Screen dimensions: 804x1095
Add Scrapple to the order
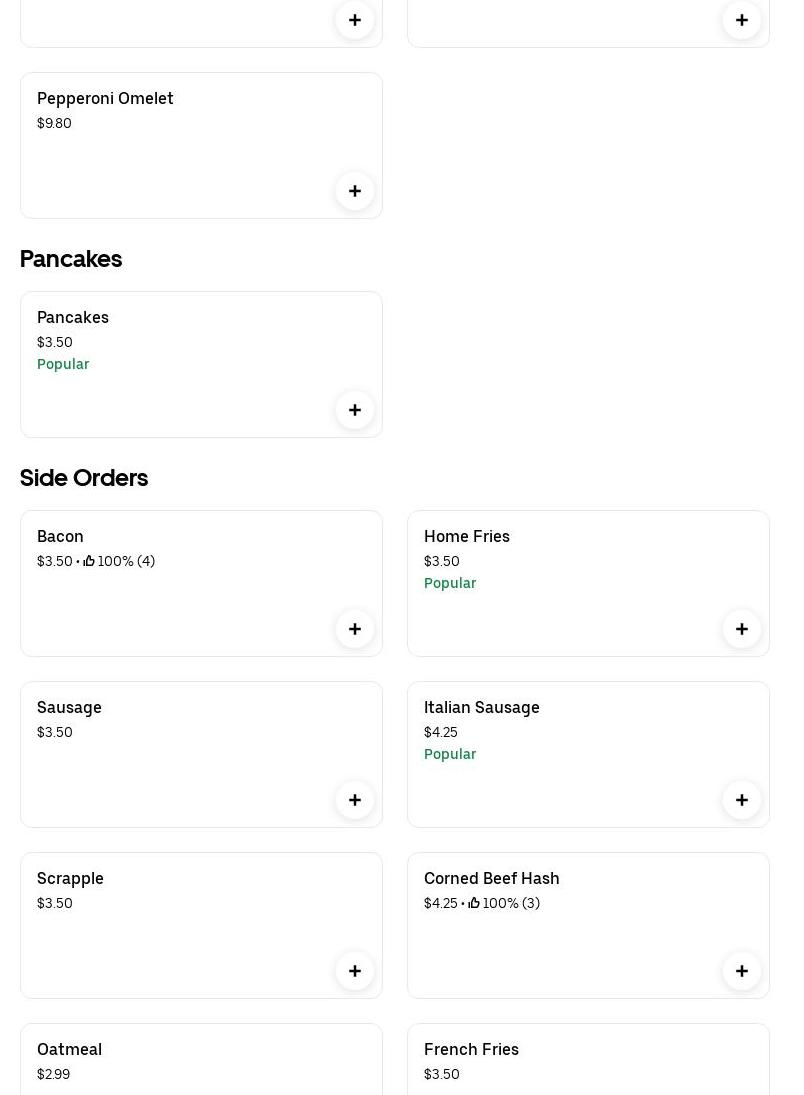355,971
